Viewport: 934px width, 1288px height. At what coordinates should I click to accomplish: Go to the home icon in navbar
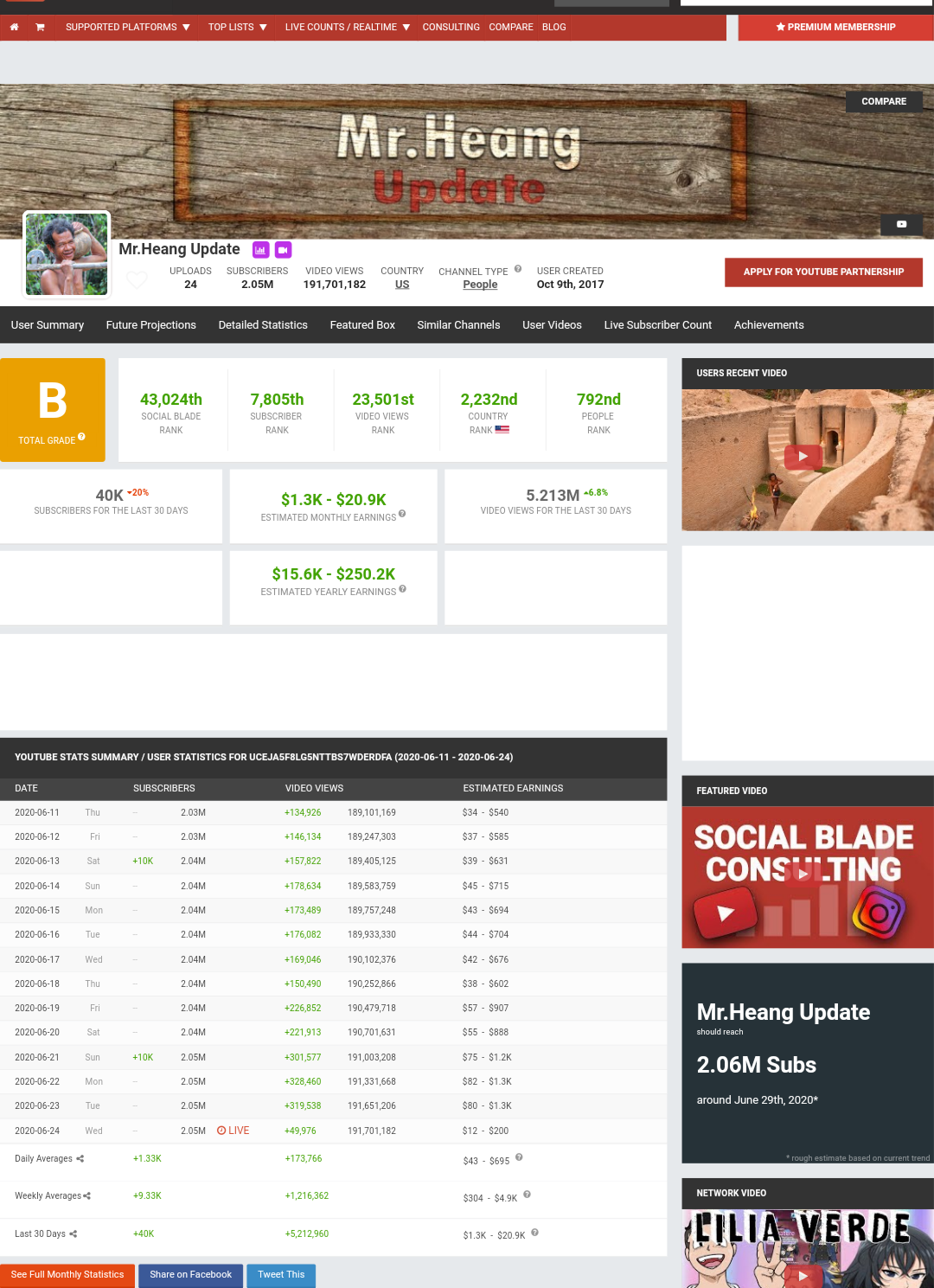tap(14, 28)
